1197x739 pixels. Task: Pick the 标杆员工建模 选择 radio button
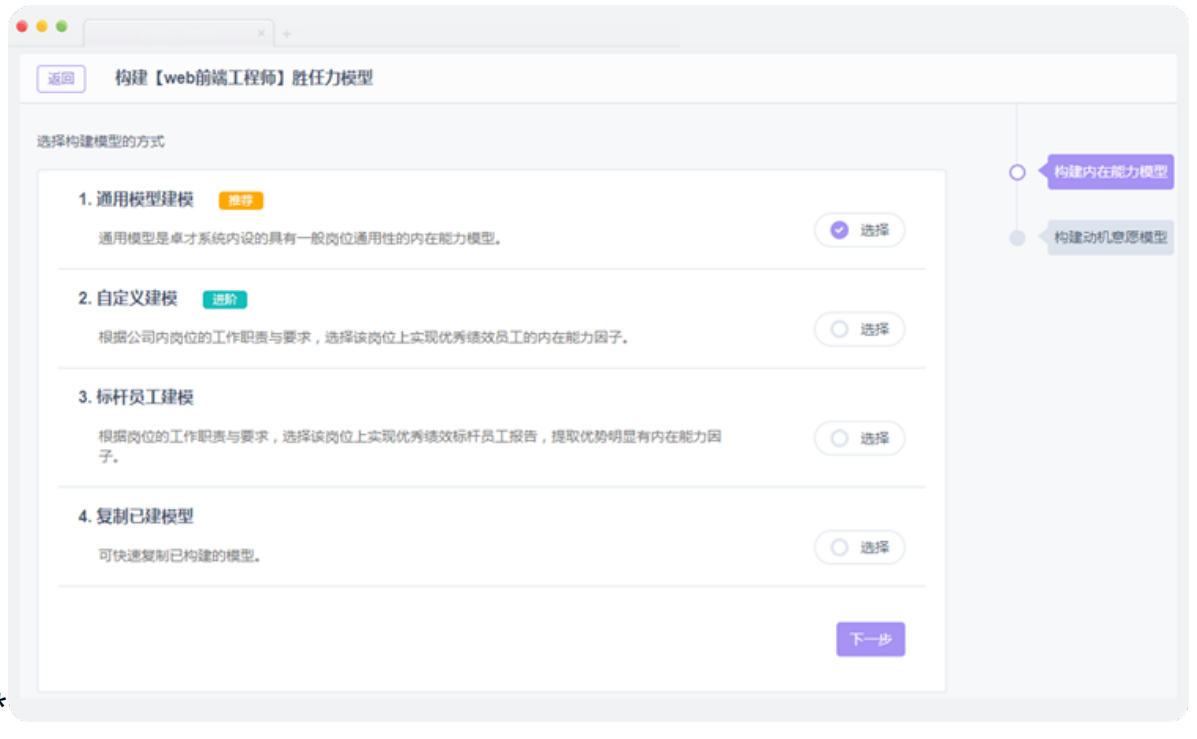pos(859,438)
